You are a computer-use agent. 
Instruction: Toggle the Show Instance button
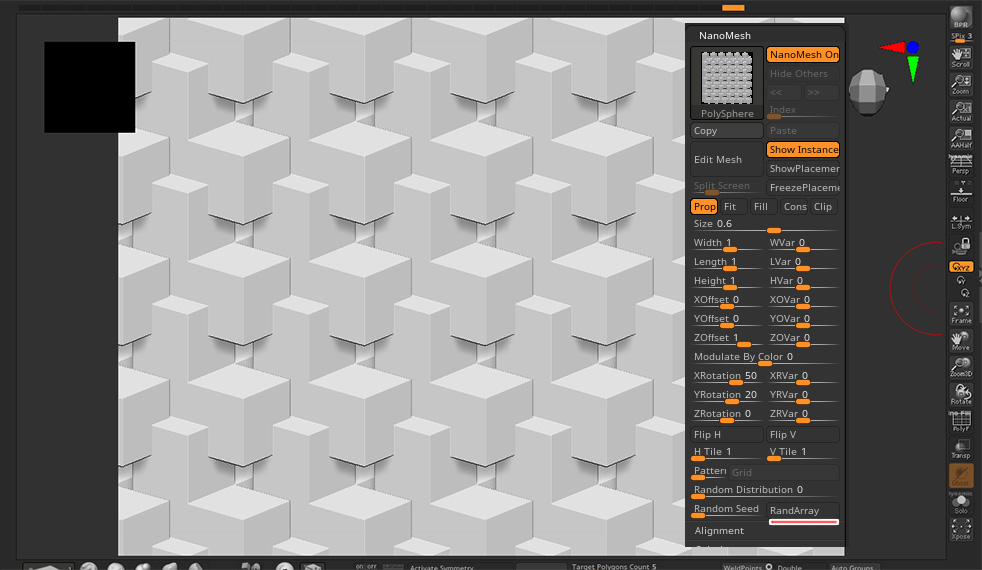tap(803, 149)
